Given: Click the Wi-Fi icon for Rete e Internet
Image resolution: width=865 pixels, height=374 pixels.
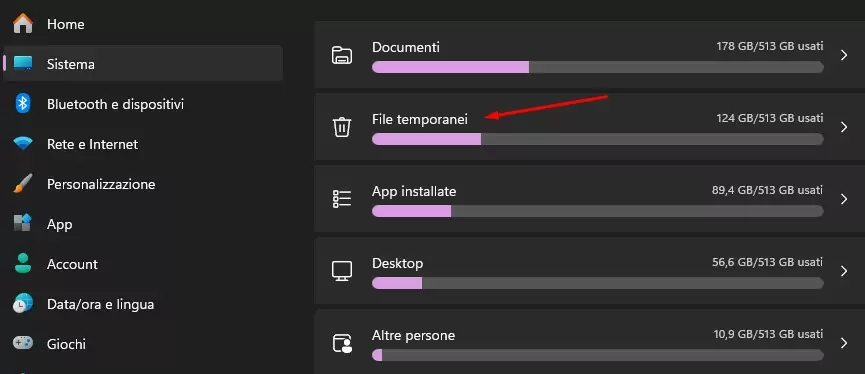Looking at the screenshot, I should 23,144.
